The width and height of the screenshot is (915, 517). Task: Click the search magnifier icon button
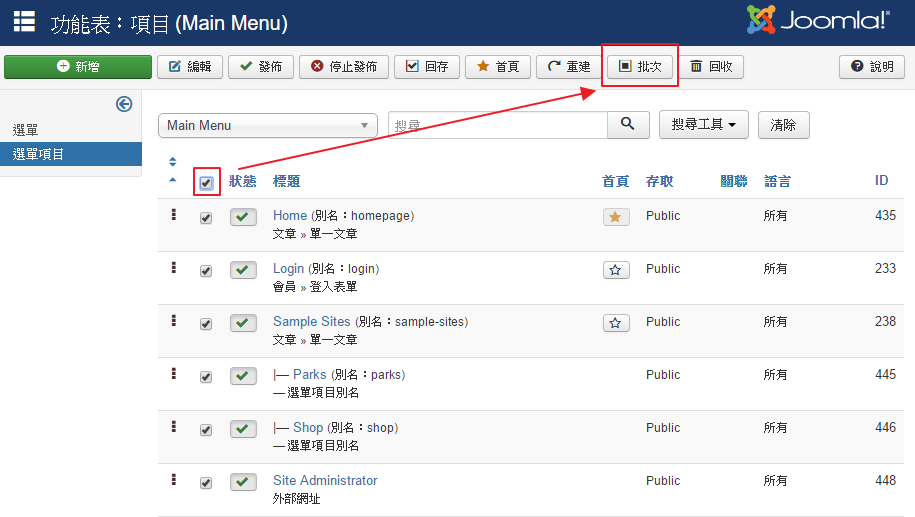pyautogui.click(x=627, y=124)
